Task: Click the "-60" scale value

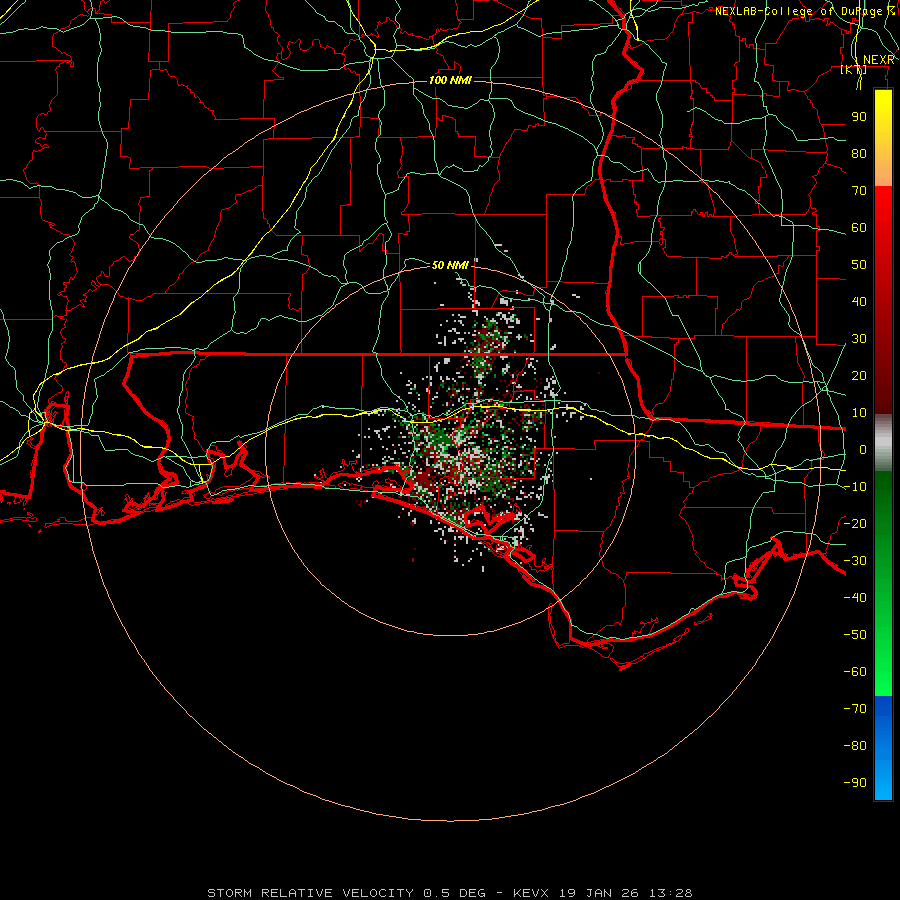Action: (855, 672)
